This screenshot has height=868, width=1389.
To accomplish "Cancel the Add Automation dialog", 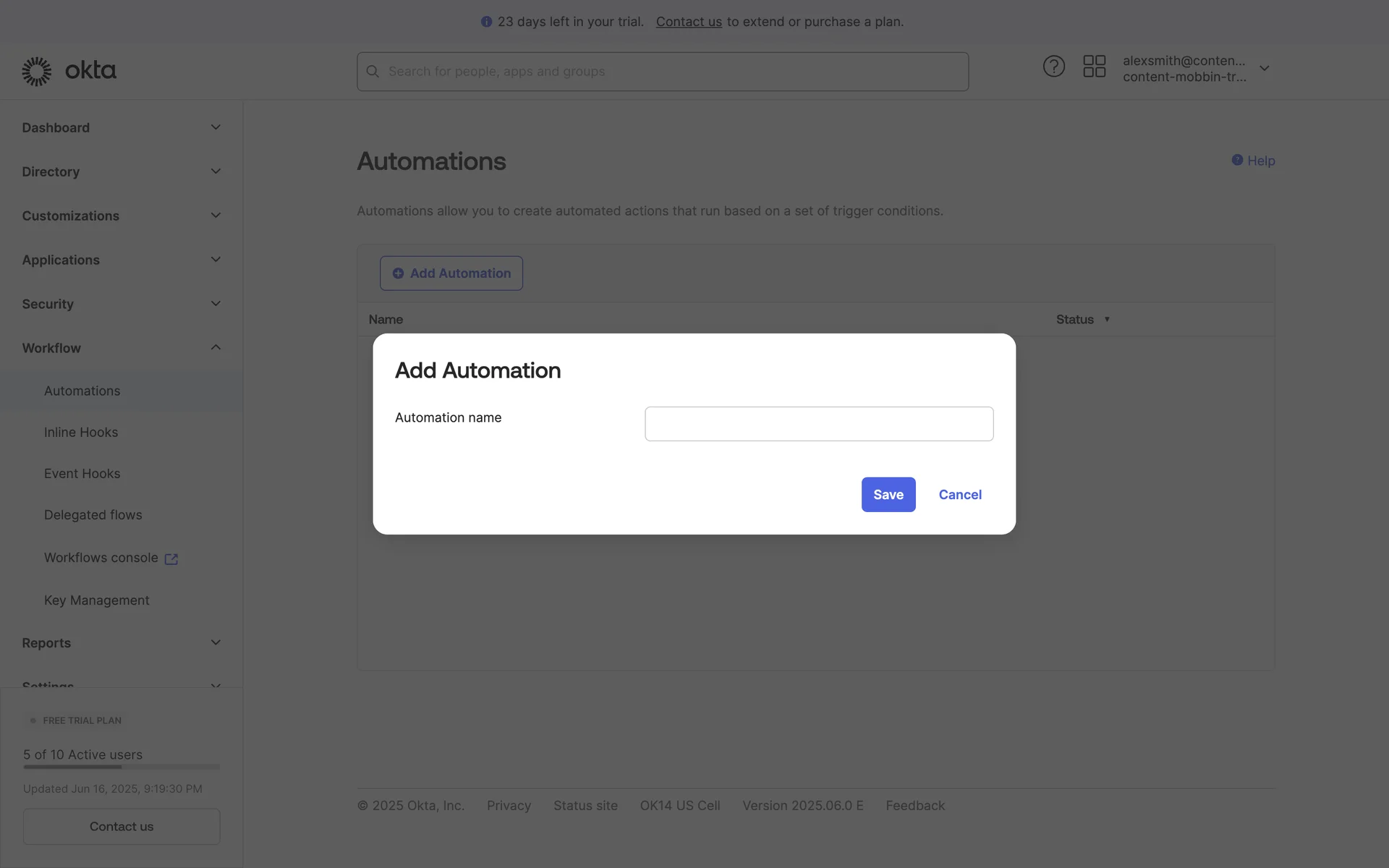I will coord(959,495).
